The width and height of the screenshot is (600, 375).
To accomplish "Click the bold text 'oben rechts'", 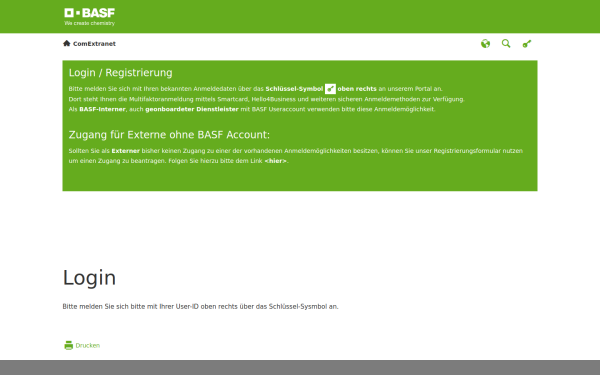I will coord(357,89).
